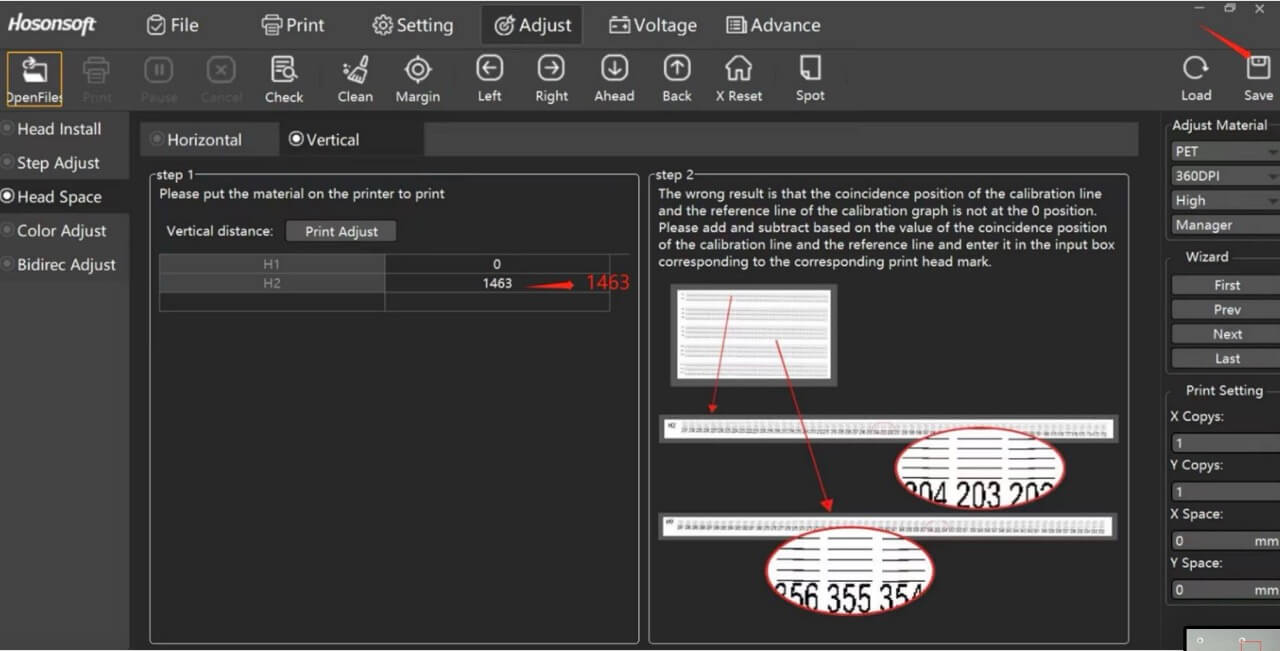Click the Print Adjust button
Image resolution: width=1280 pixels, height=651 pixels.
[x=341, y=231]
